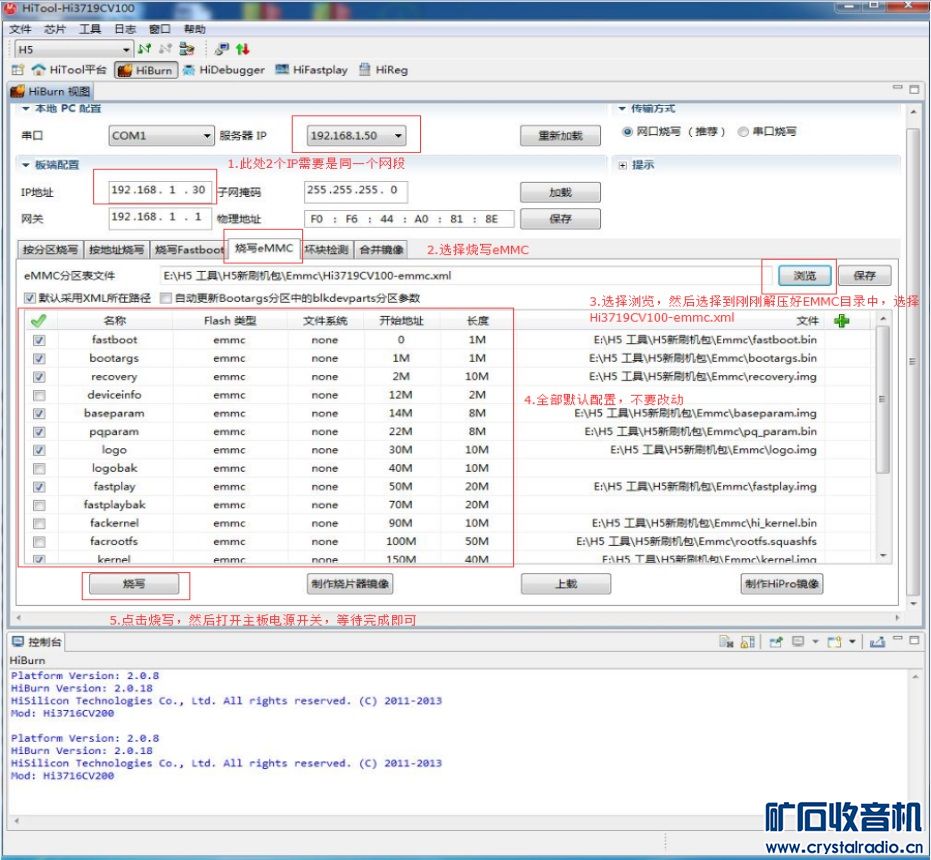
Task: Expand the 提示 section
Action: click(x=622, y=165)
